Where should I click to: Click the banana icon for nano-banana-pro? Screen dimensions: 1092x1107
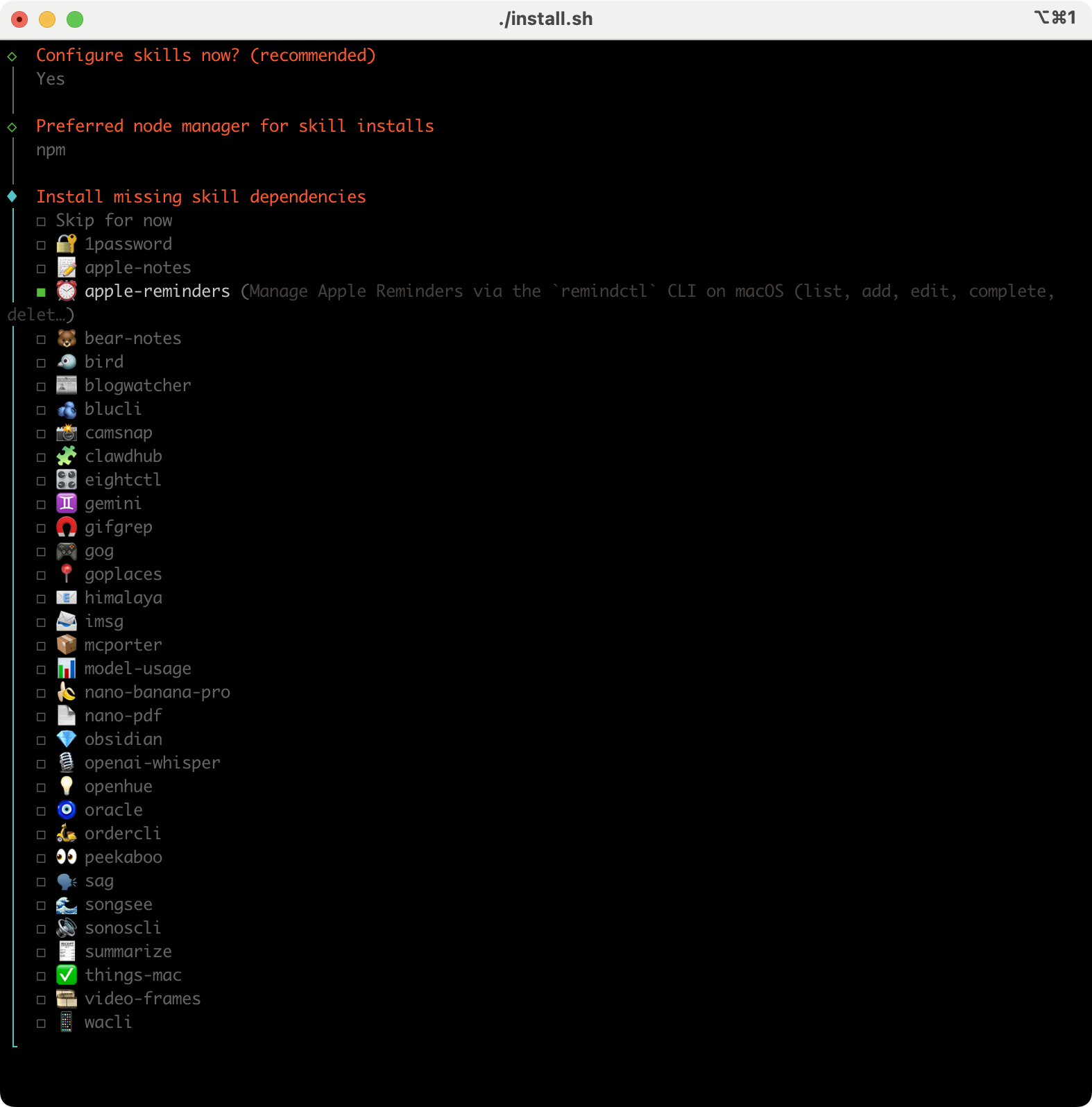pos(67,692)
